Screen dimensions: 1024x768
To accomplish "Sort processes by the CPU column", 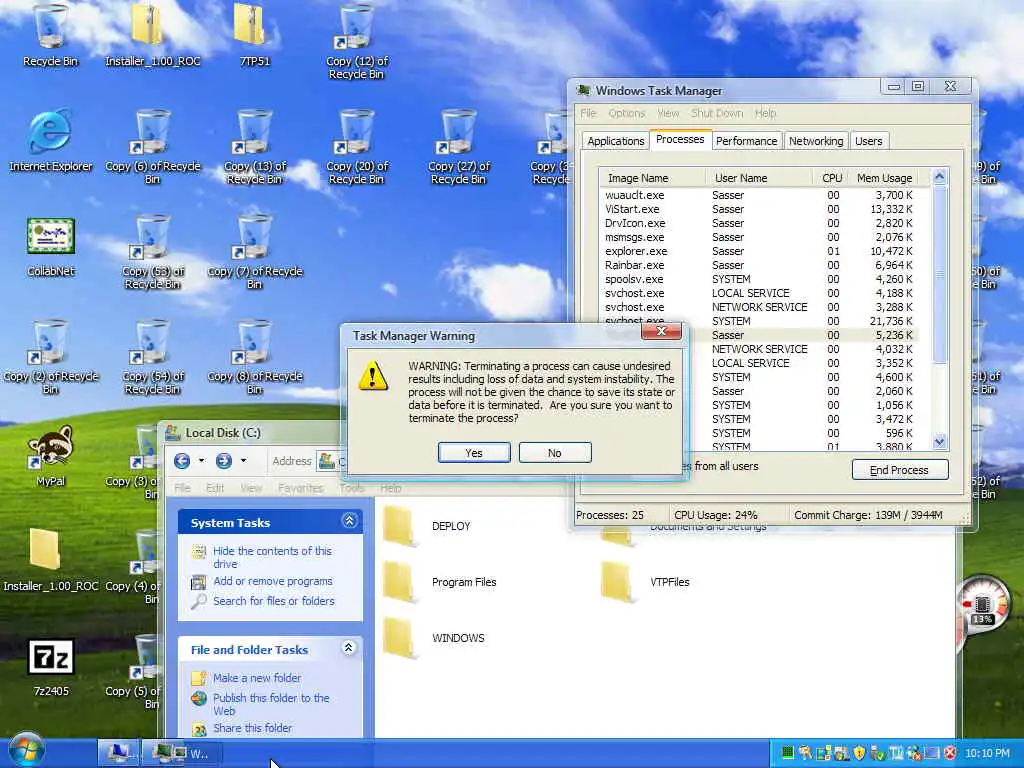I will click(x=831, y=178).
